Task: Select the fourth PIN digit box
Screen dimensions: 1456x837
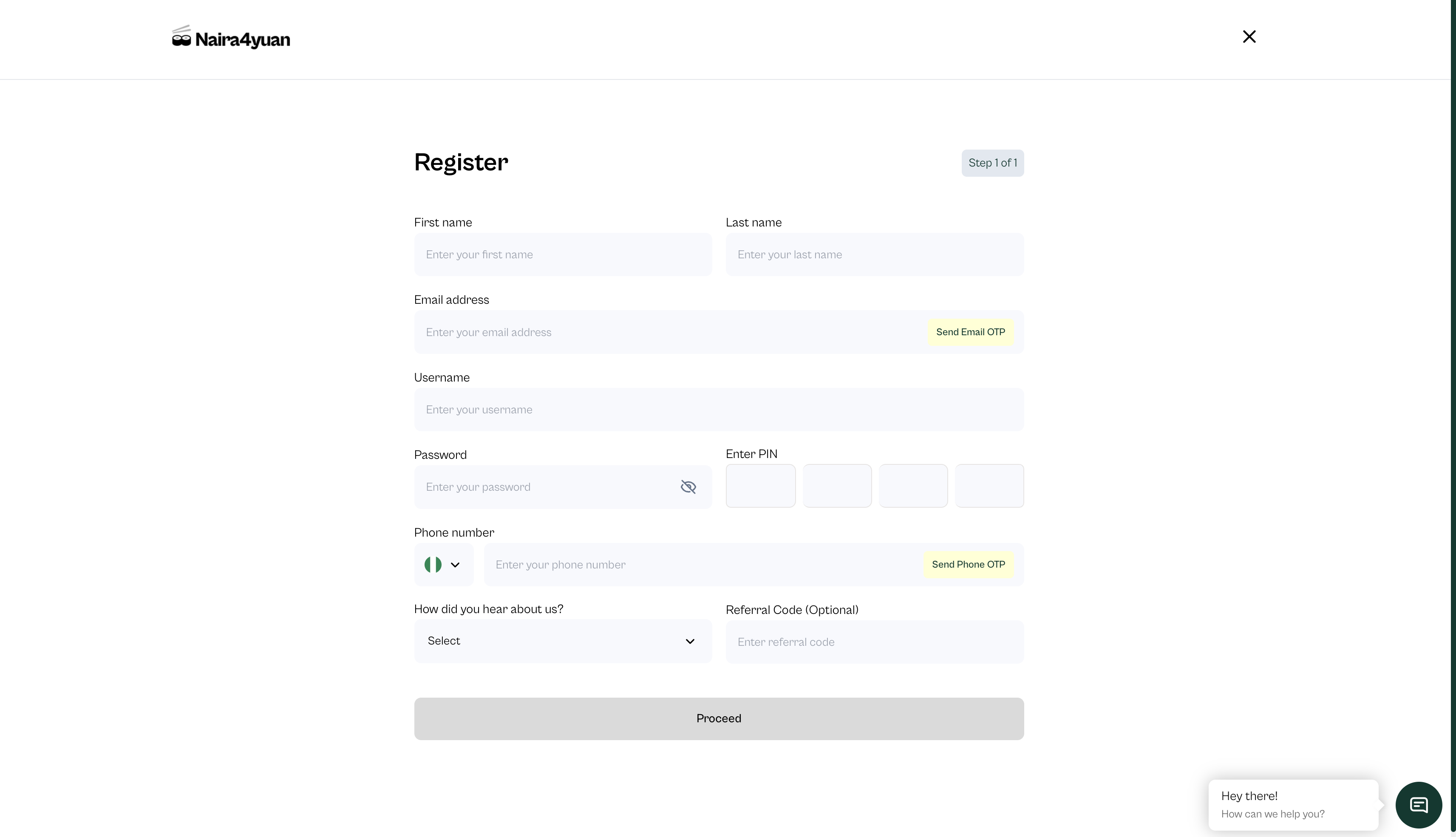Action: coord(989,486)
